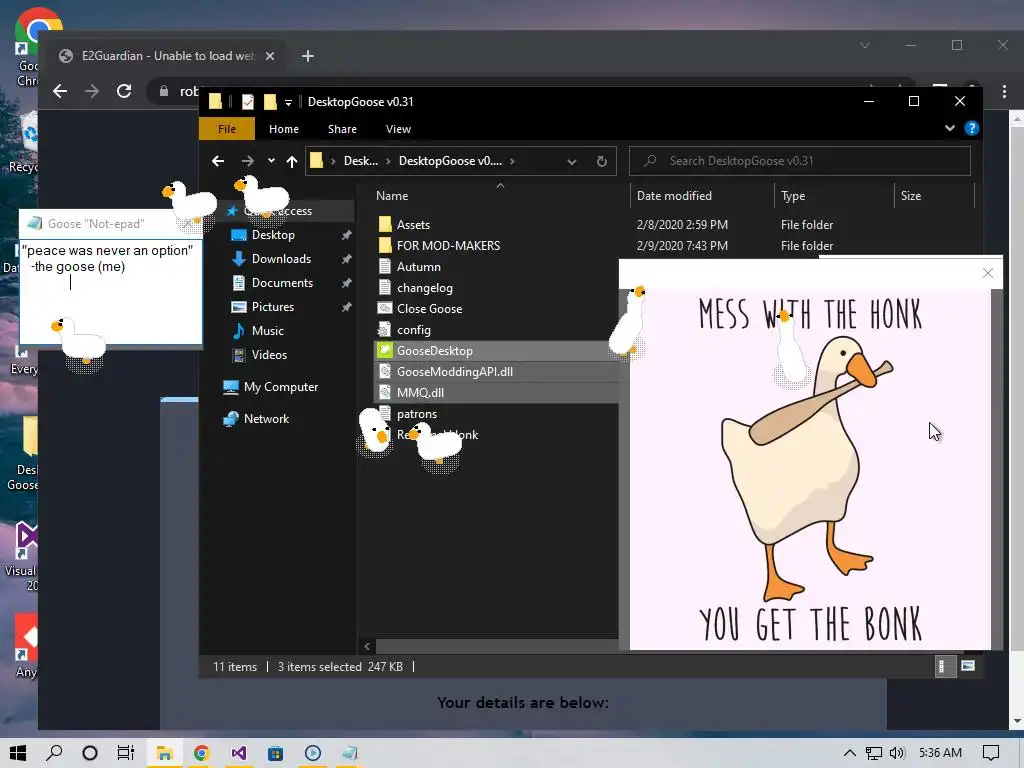Open recent locations dropdown in Explorer
Image resolution: width=1024 pixels, height=768 pixels.
pyautogui.click(x=271, y=161)
